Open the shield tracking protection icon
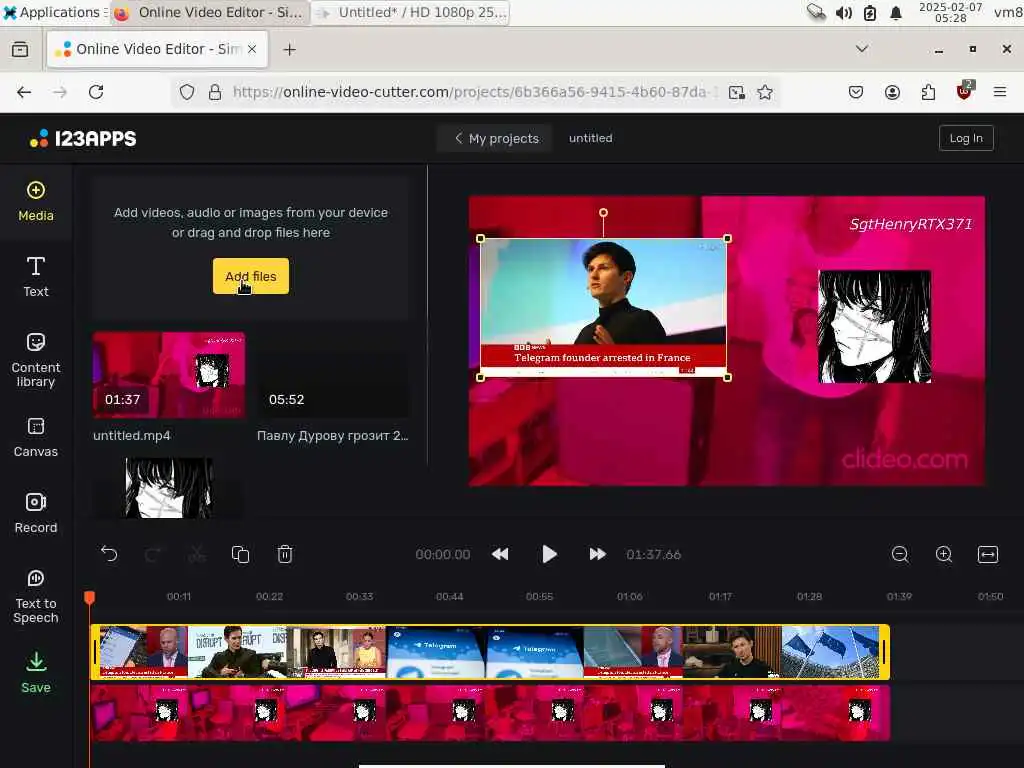Screen dimensions: 1024x768 [x=187, y=92]
